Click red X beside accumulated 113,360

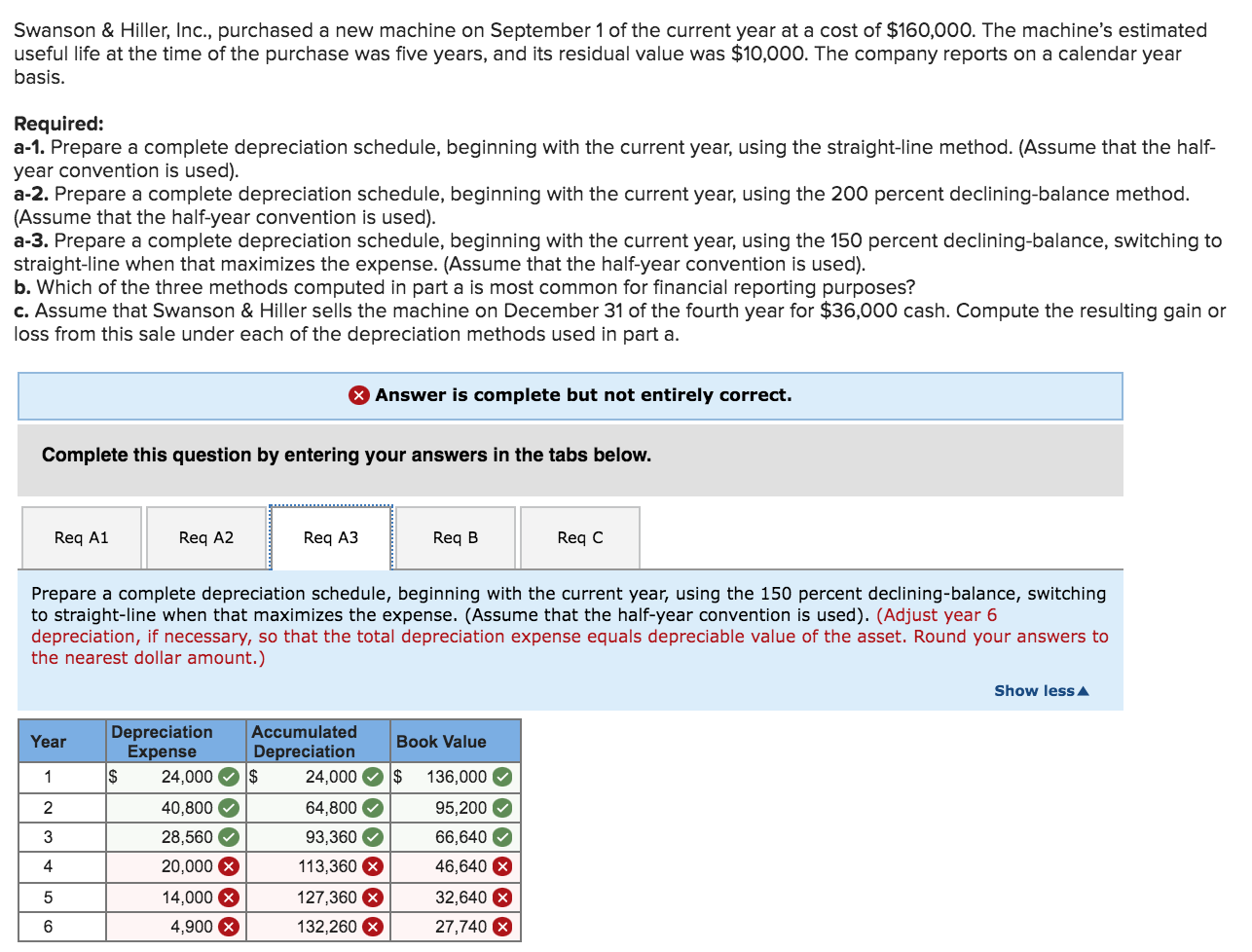click(x=373, y=866)
